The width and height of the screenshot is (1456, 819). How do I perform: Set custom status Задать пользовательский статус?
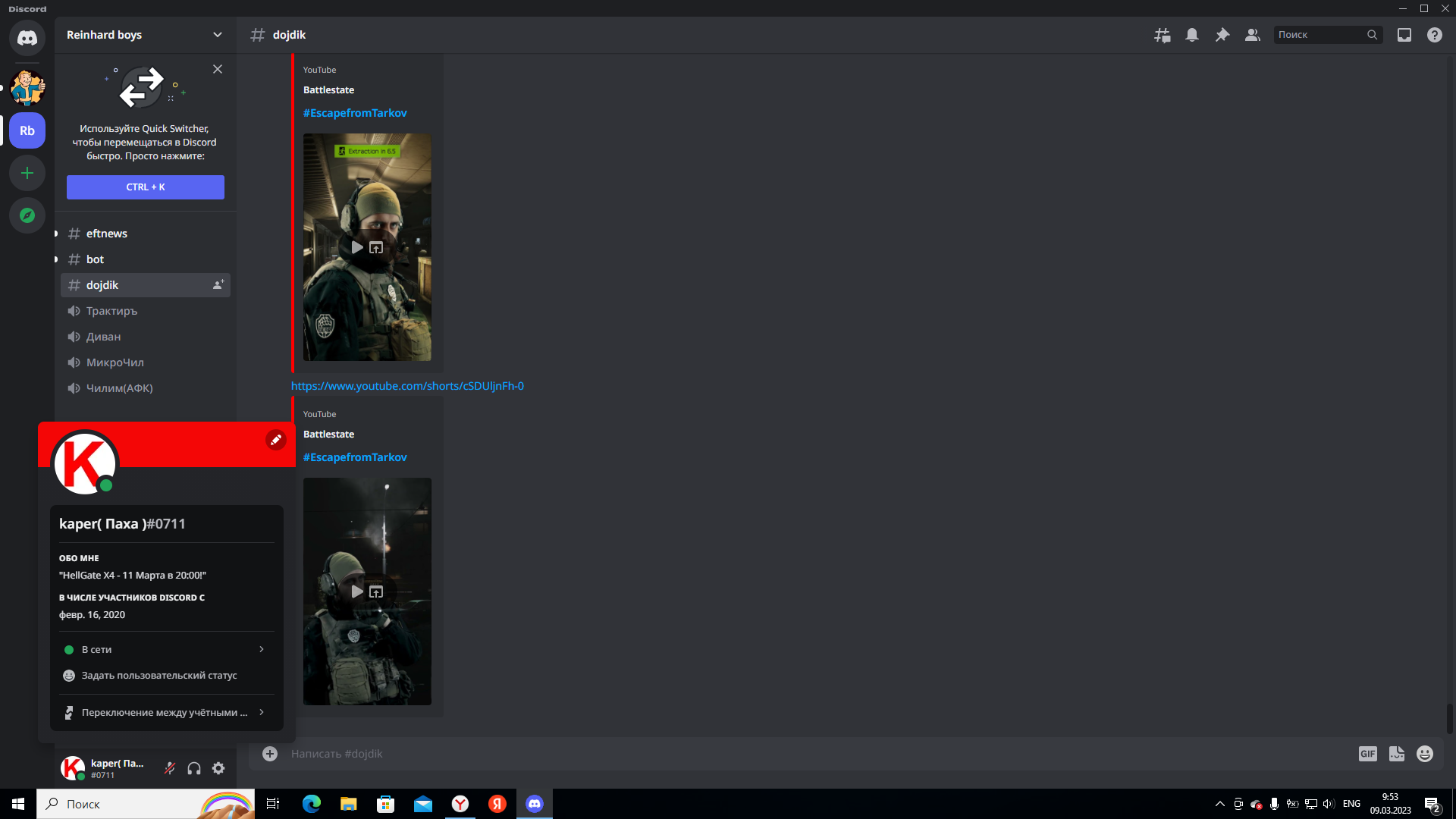pos(167,675)
